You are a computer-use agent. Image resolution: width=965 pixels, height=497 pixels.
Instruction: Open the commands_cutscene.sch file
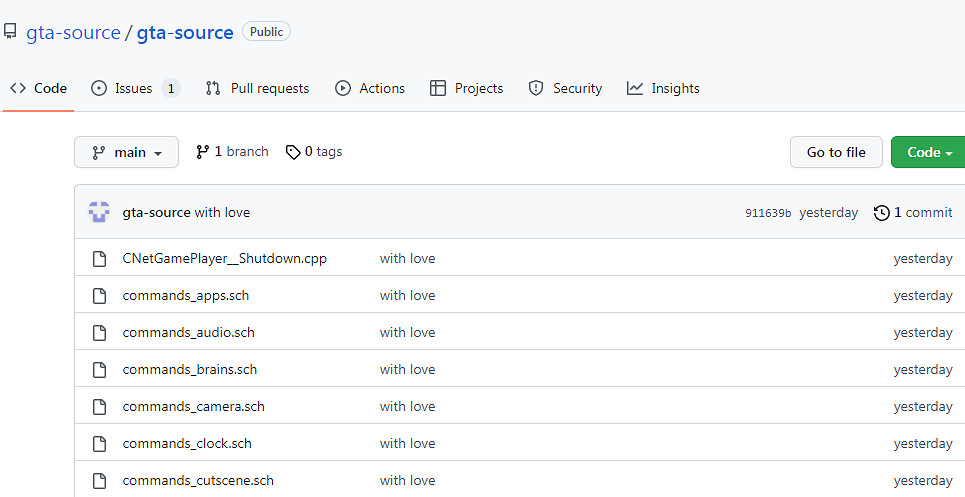click(198, 480)
